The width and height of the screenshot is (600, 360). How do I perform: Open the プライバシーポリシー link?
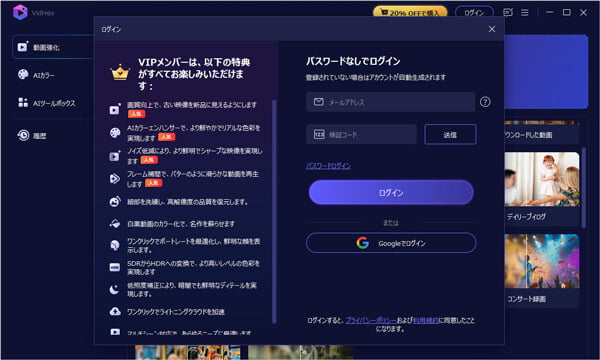371,320
